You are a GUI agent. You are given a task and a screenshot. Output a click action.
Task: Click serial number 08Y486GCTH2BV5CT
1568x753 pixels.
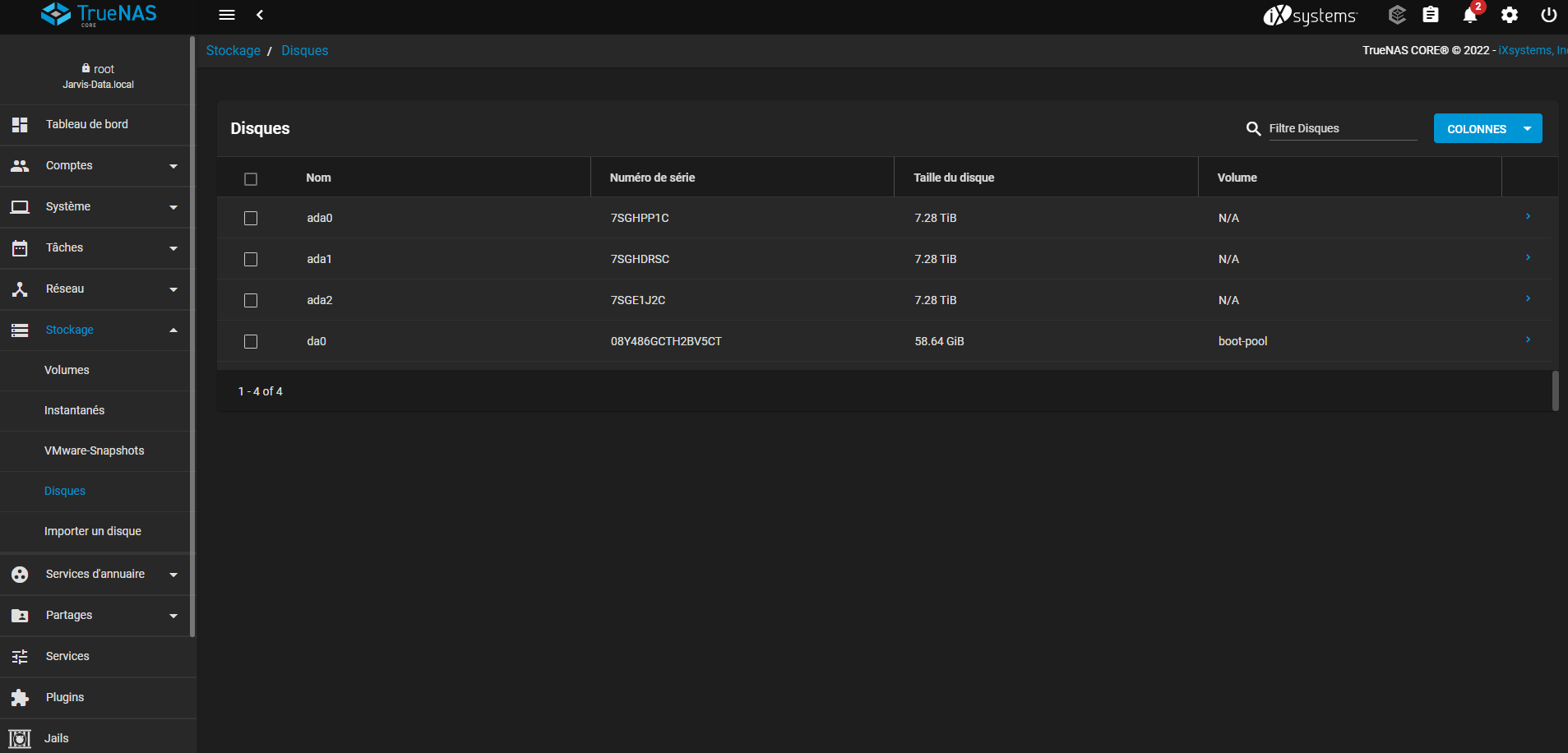(x=666, y=341)
